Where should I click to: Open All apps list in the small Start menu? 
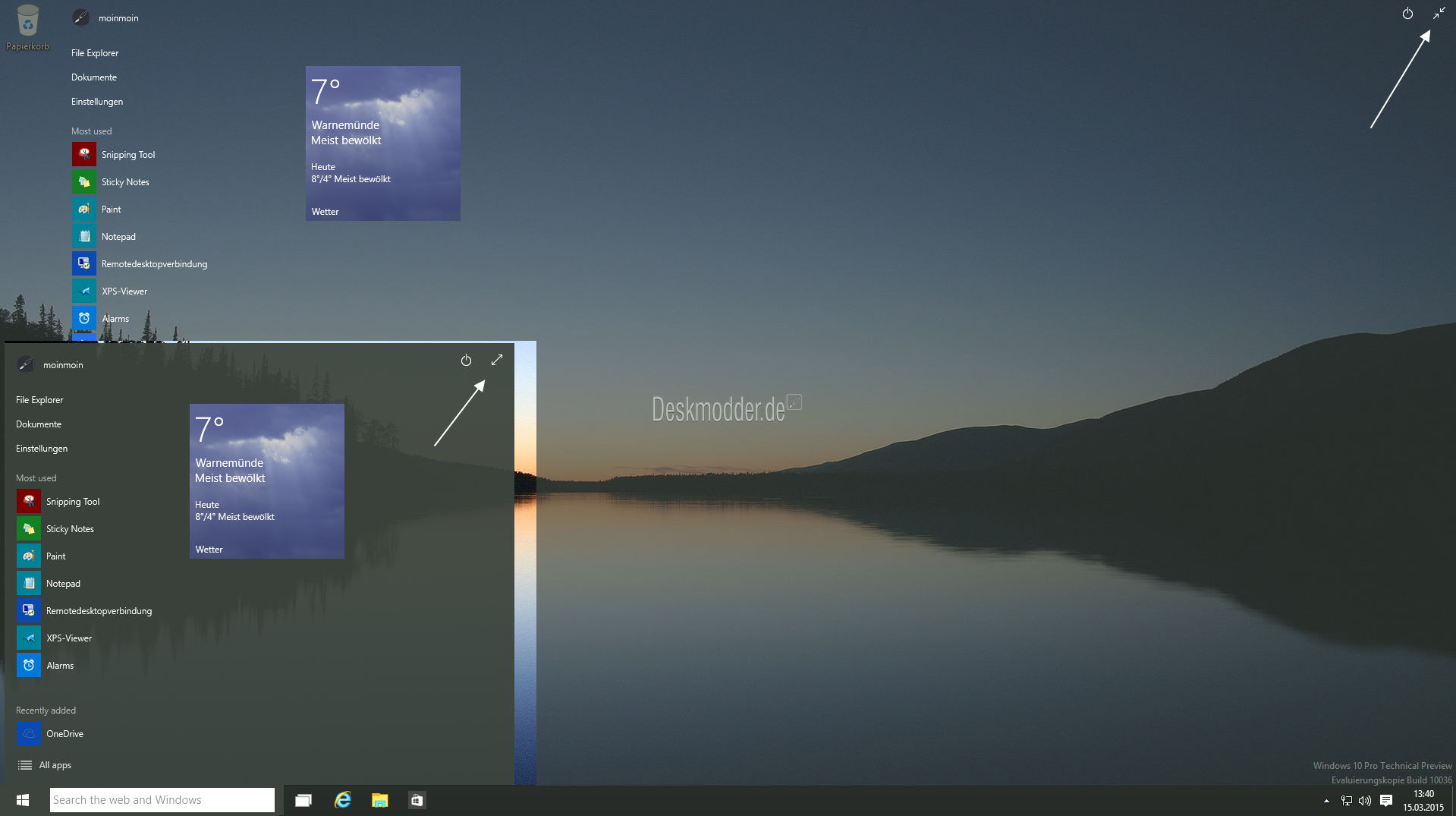[45, 765]
